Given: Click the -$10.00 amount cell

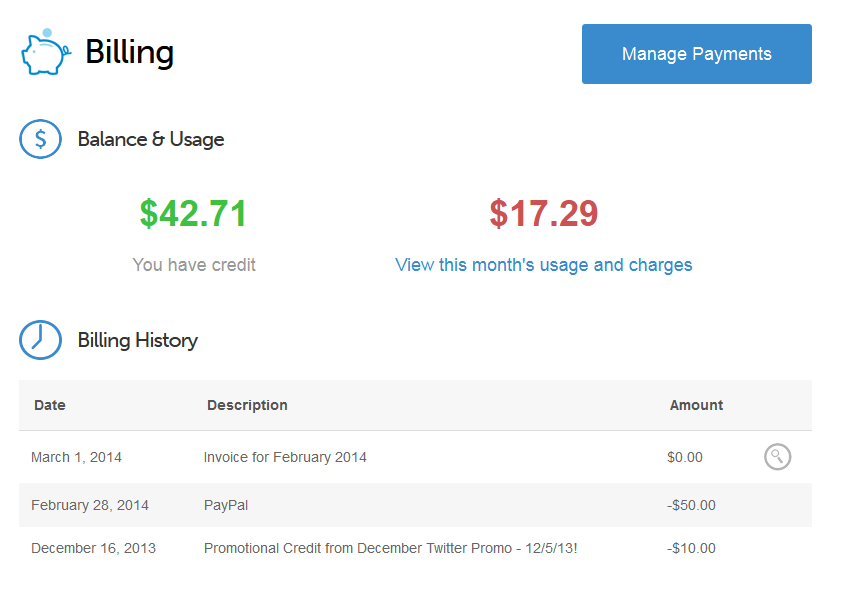Looking at the screenshot, I should (x=691, y=548).
